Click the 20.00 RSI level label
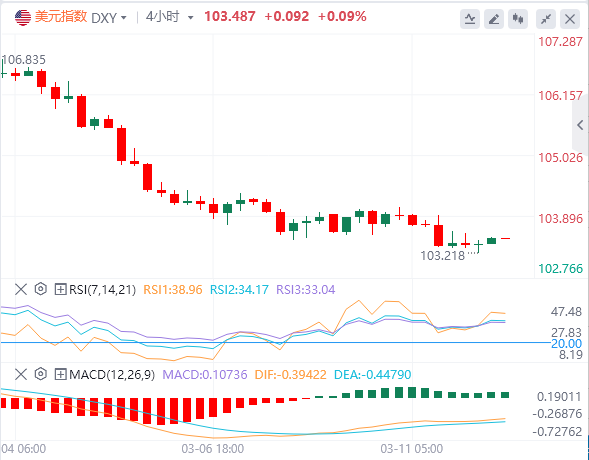This screenshot has width=589, height=460. (x=566, y=344)
